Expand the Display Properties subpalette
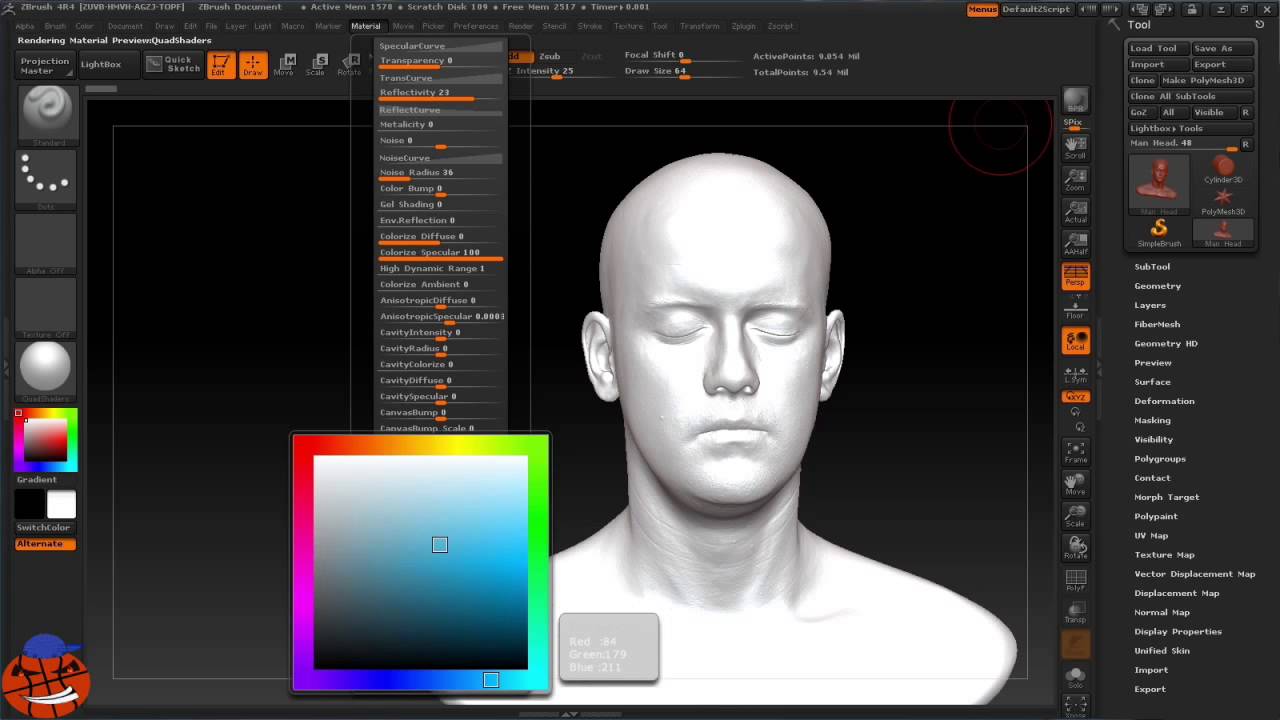The image size is (1280, 720). click(x=1178, y=632)
